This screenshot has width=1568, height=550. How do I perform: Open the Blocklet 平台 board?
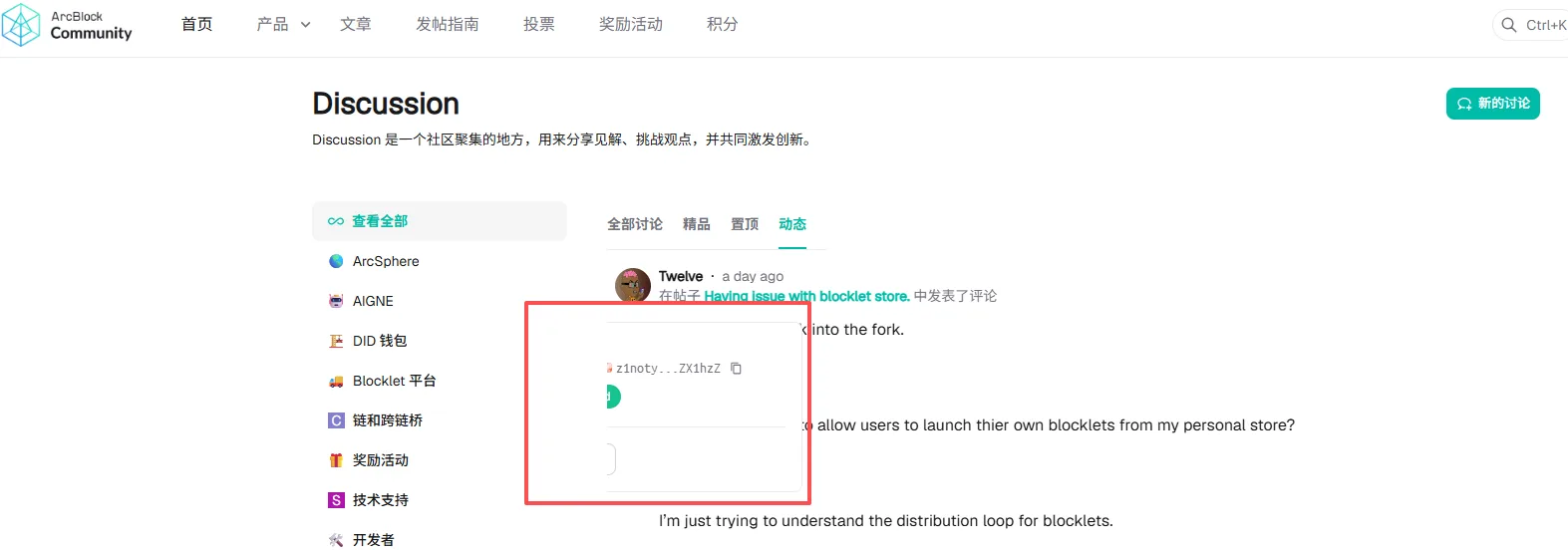click(439, 381)
